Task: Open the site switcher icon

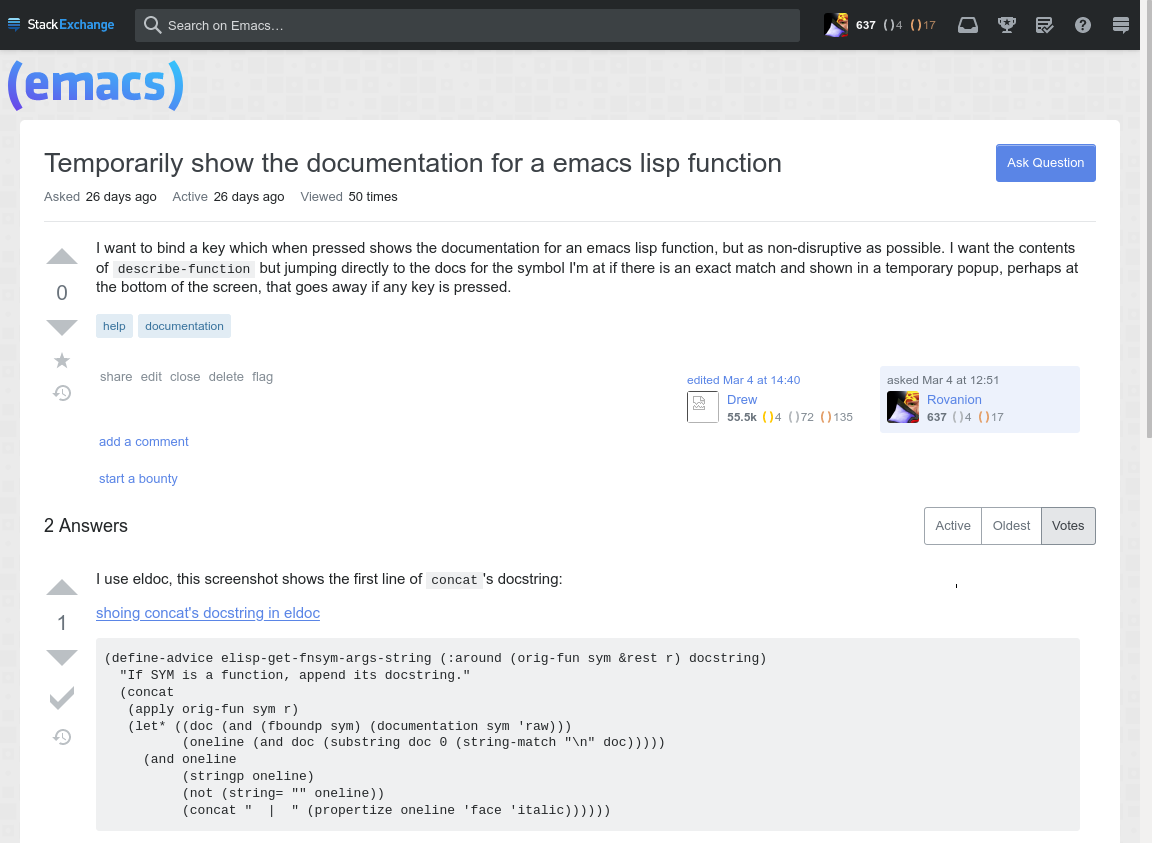Action: click(x=1121, y=24)
